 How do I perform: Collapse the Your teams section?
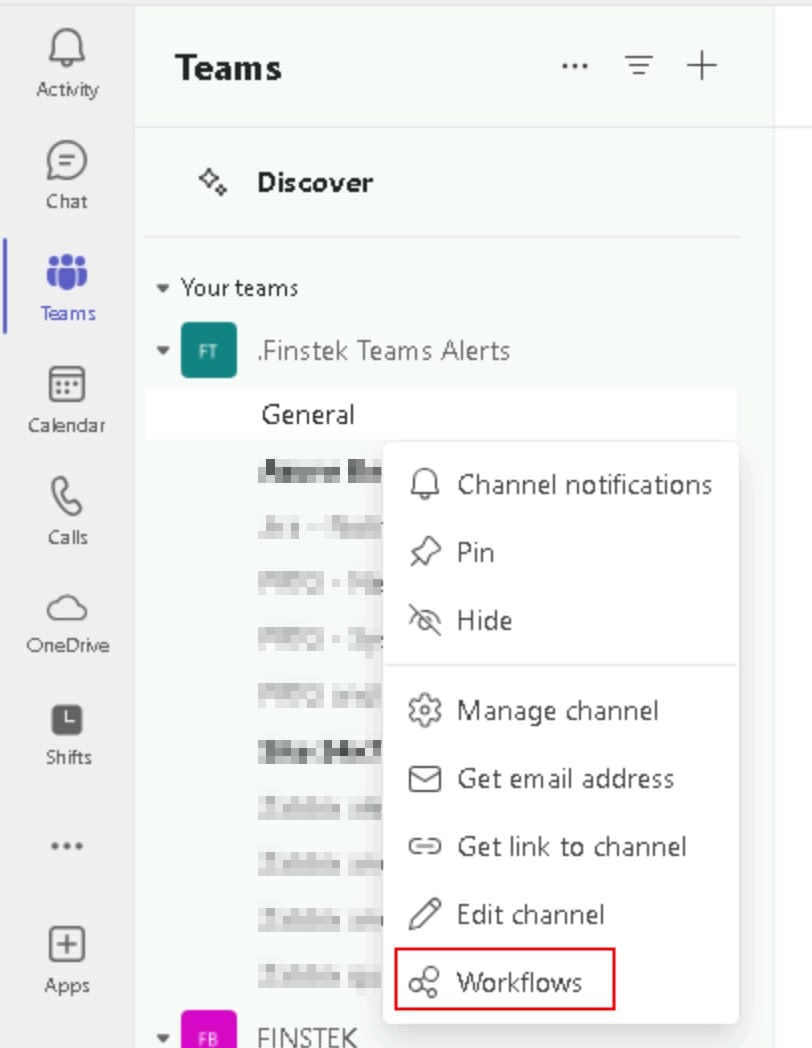162,288
